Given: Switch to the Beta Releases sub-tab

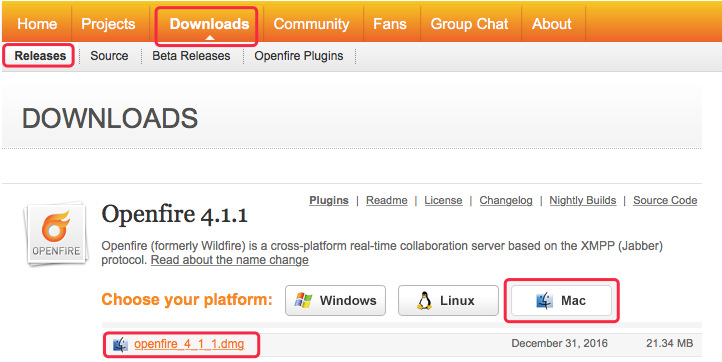Looking at the screenshot, I should [x=191, y=56].
